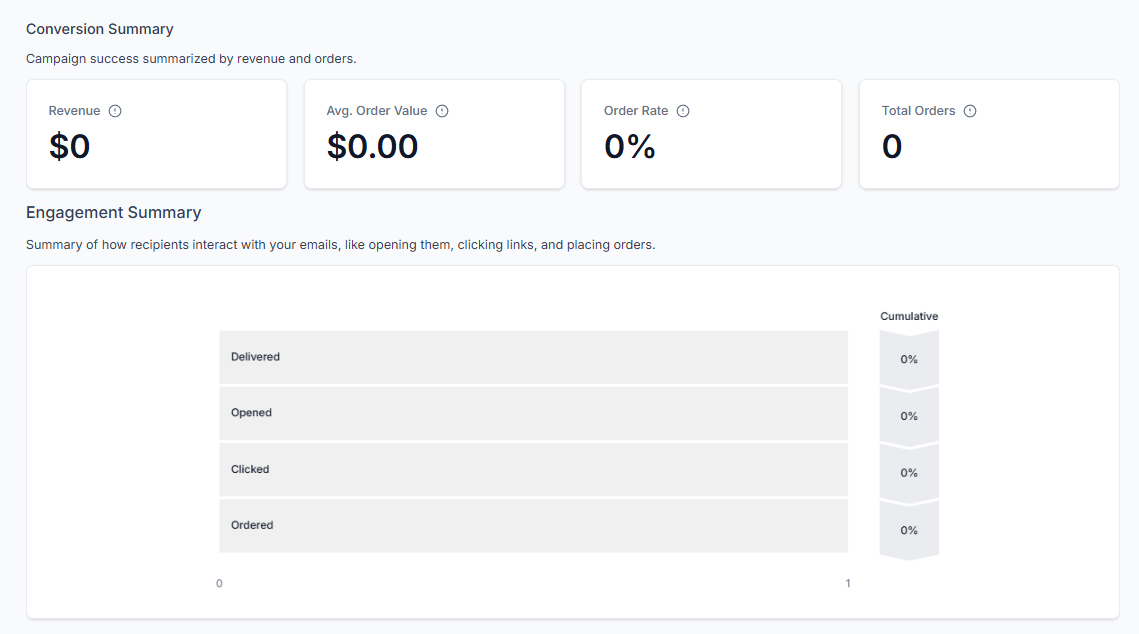Click the Revenue $0 card
The width and height of the screenshot is (1139, 634).
point(156,134)
